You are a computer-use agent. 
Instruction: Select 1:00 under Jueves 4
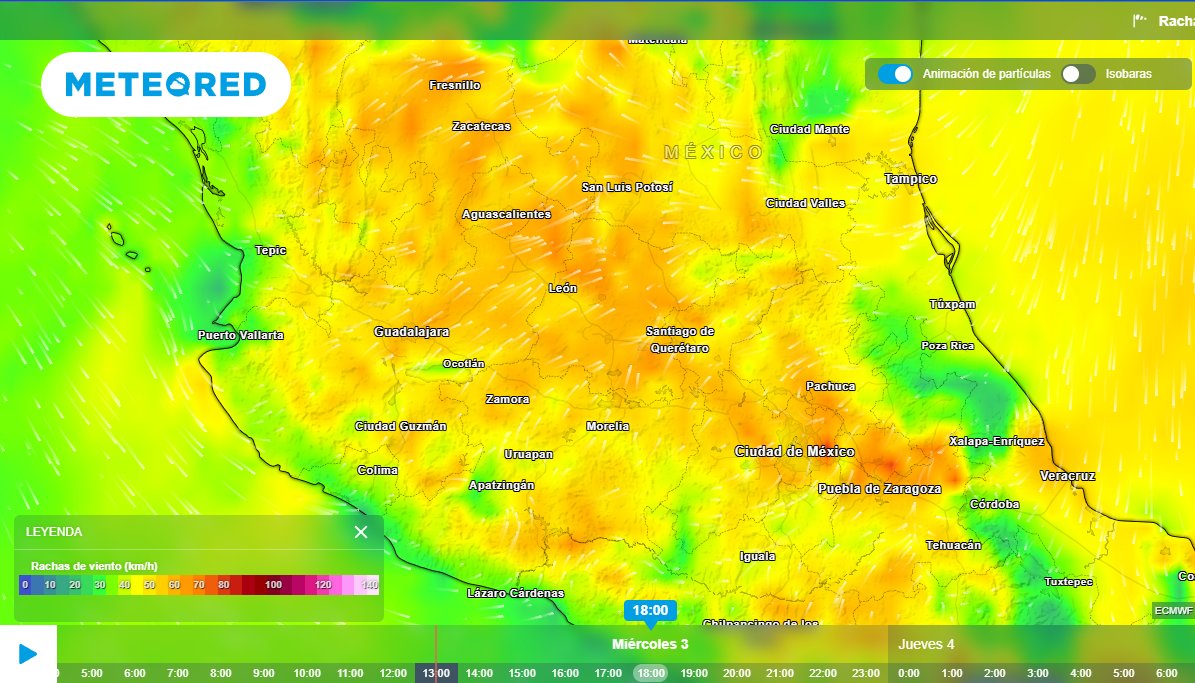point(952,673)
